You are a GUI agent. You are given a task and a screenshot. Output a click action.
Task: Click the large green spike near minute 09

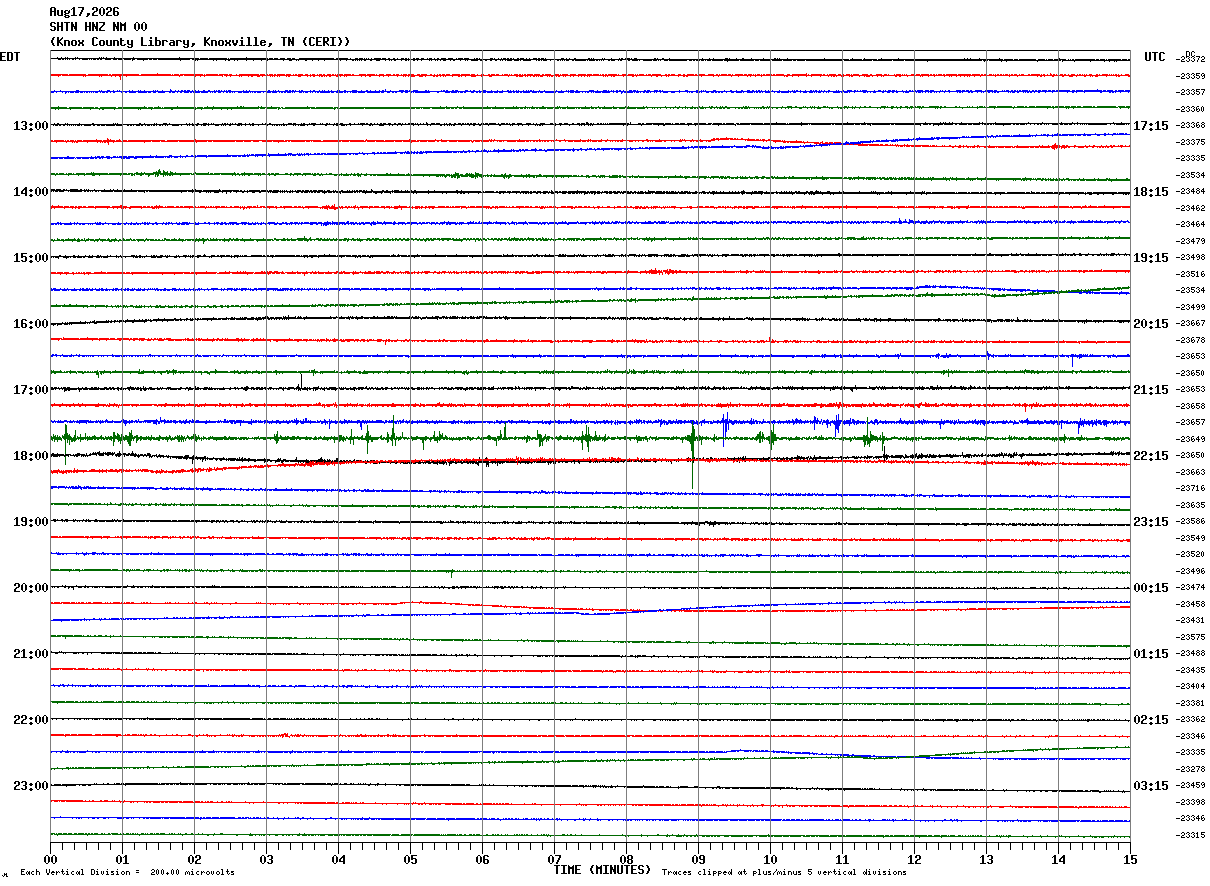(x=692, y=455)
